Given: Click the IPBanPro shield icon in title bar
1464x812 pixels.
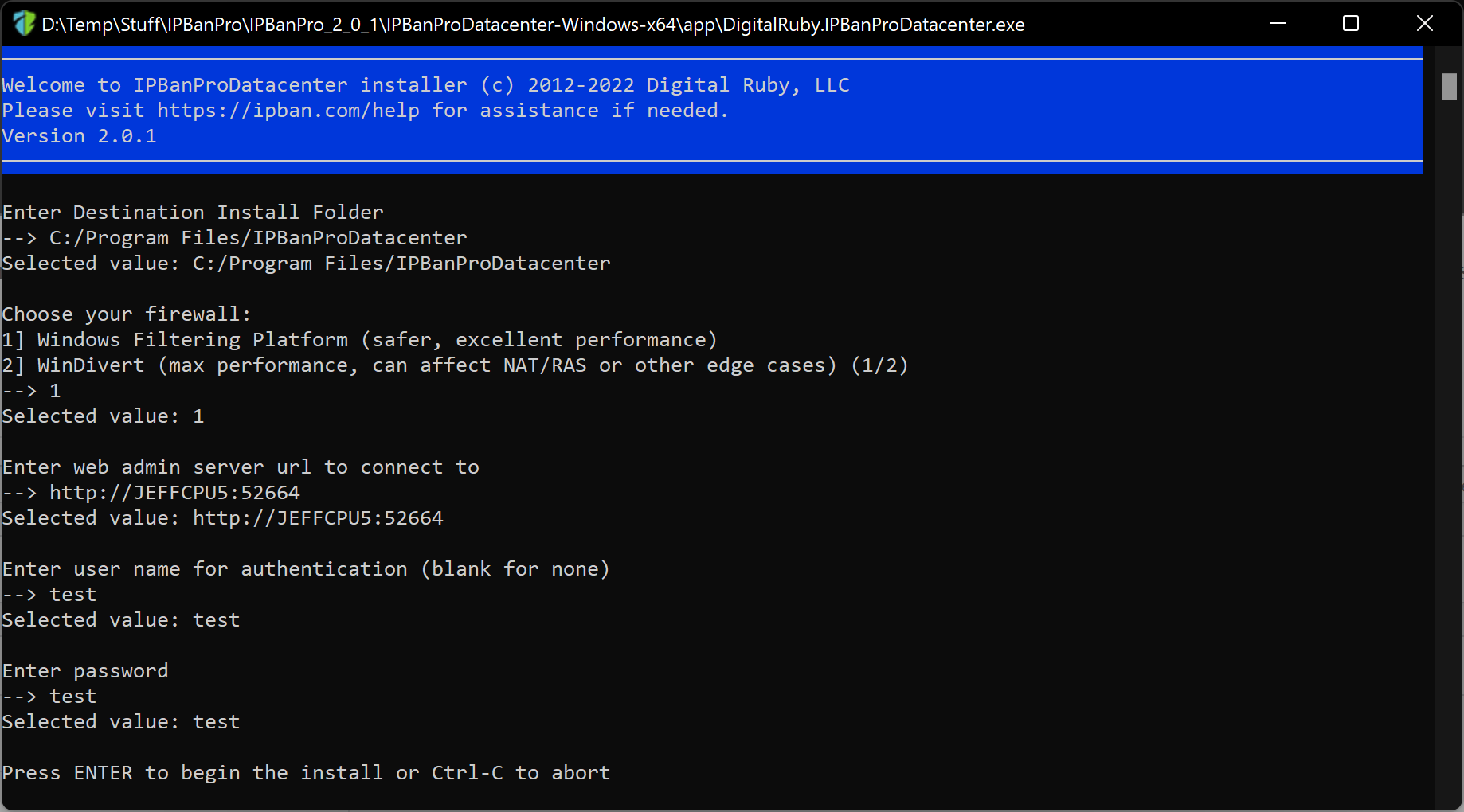Looking at the screenshot, I should (x=24, y=24).
